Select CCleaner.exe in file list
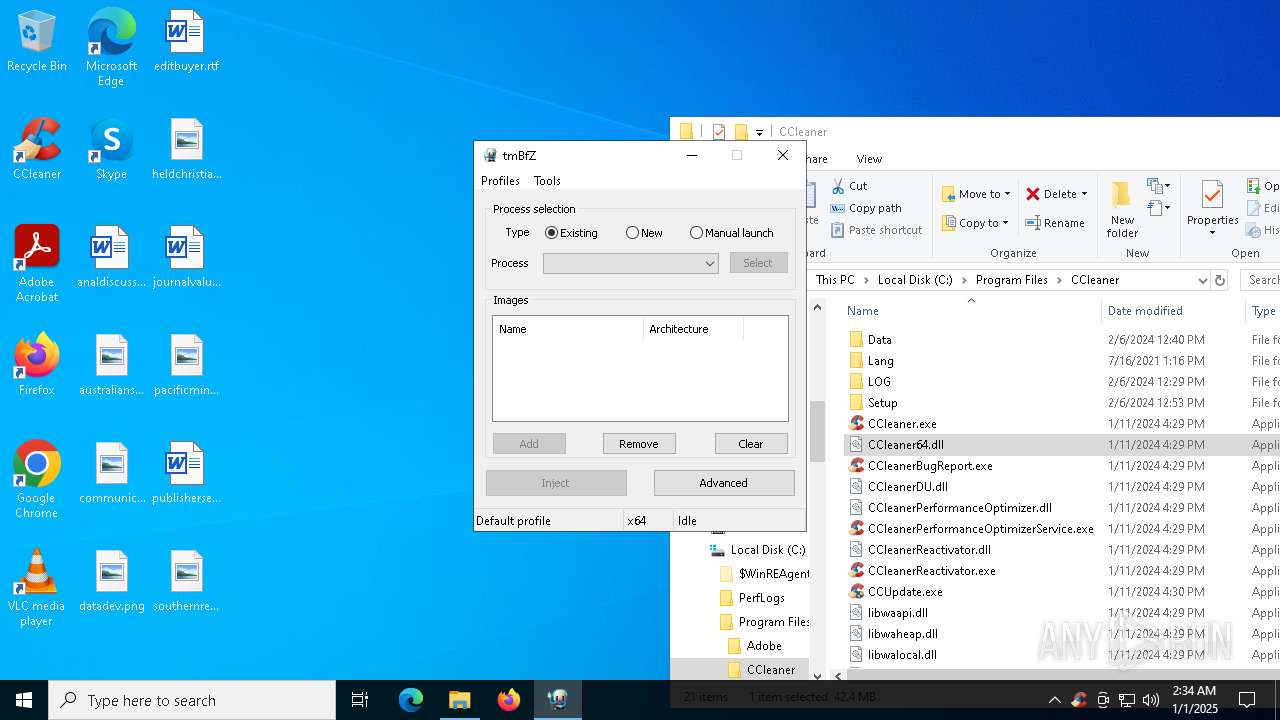This screenshot has width=1280, height=720. click(902, 424)
